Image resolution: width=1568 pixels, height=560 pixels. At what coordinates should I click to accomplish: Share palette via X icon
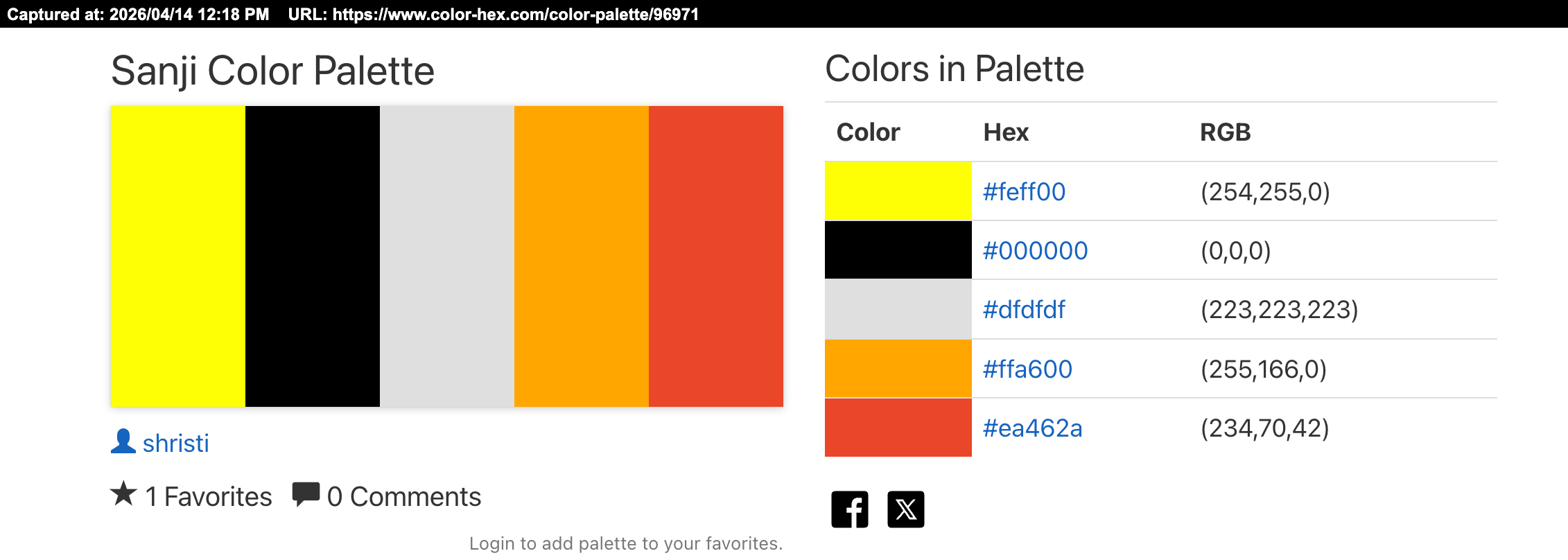(906, 509)
